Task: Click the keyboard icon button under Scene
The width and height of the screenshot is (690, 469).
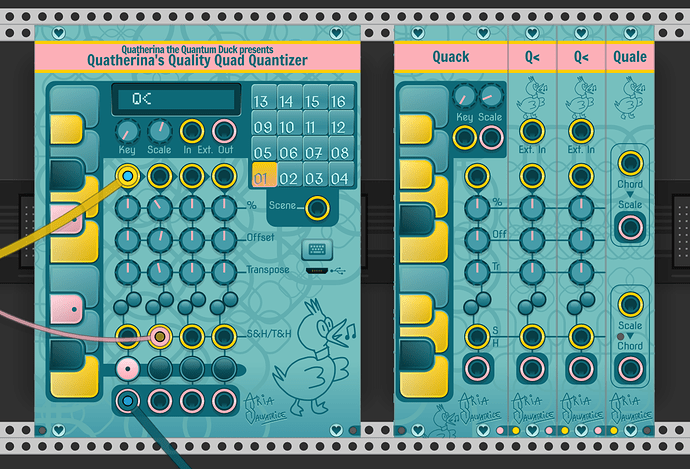Action: click(x=317, y=249)
